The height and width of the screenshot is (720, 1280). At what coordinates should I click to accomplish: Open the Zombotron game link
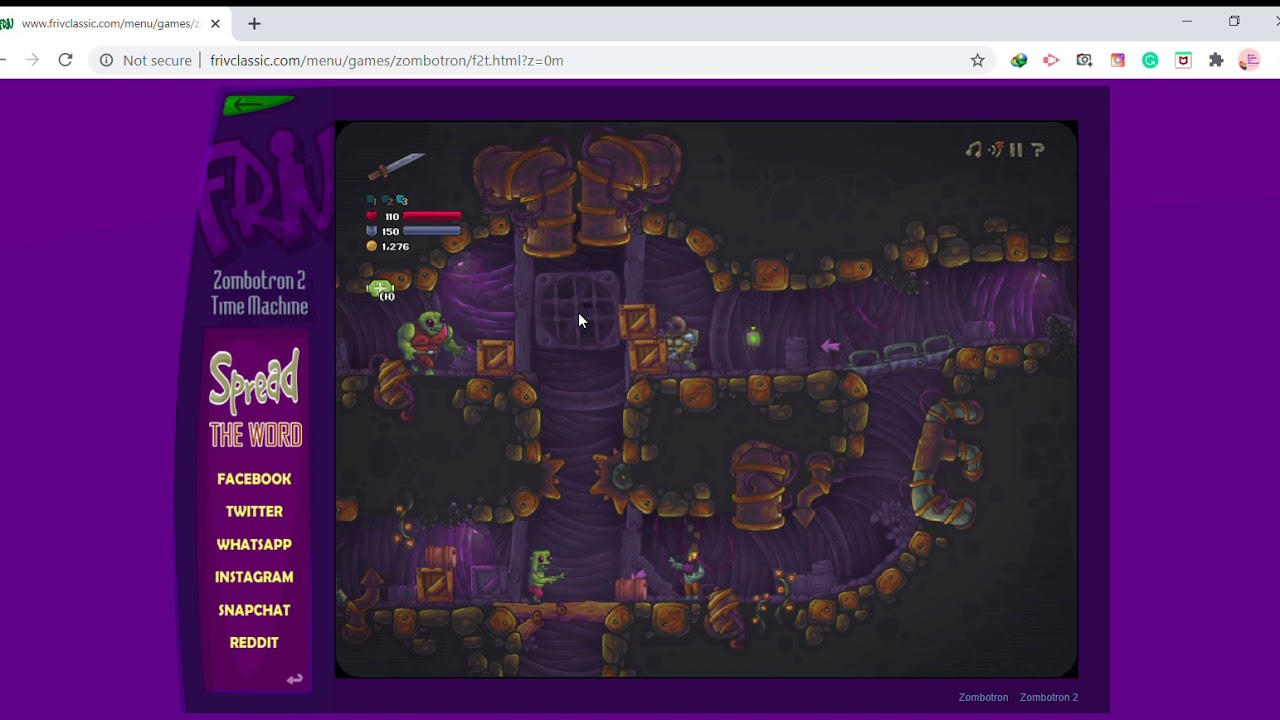click(x=983, y=697)
